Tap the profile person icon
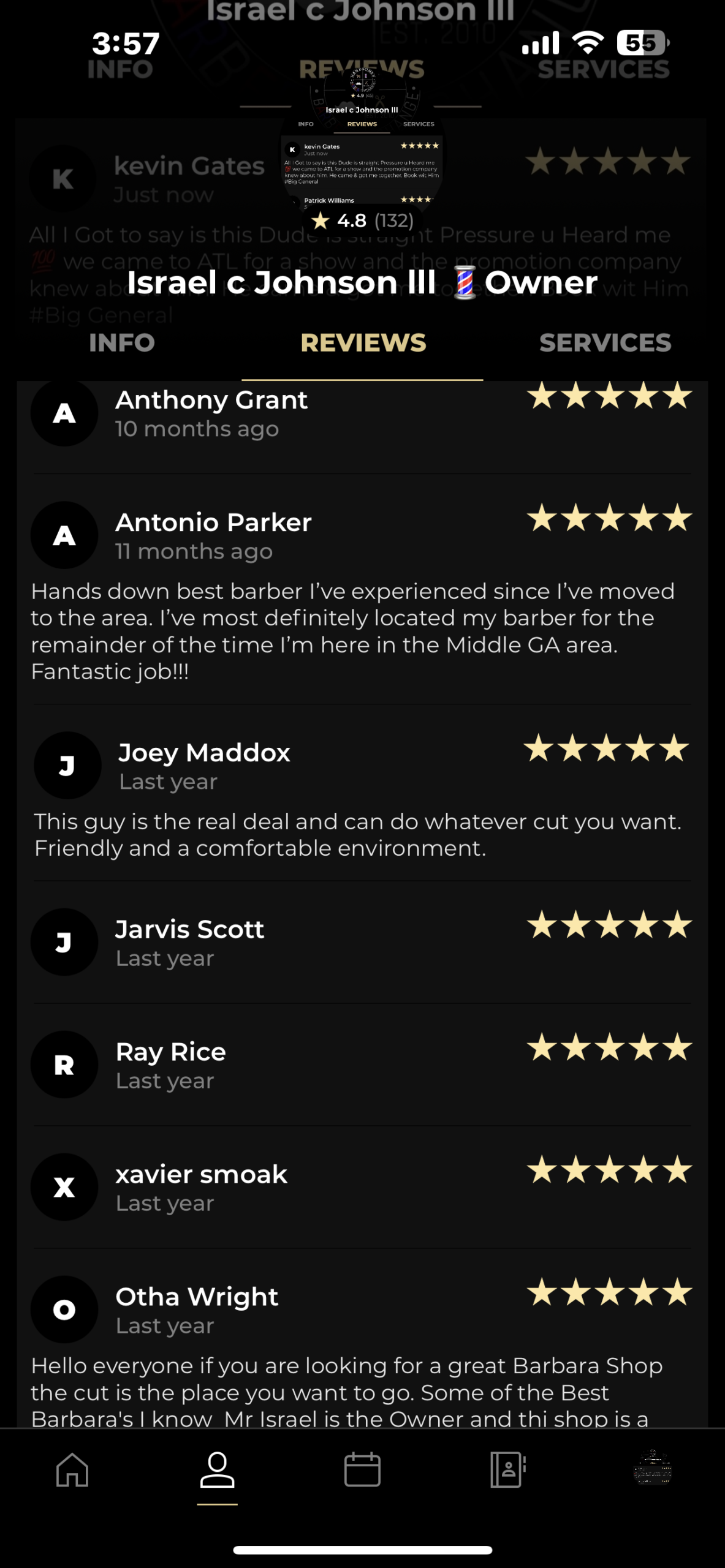This screenshot has width=725, height=1568. pyautogui.click(x=217, y=1470)
